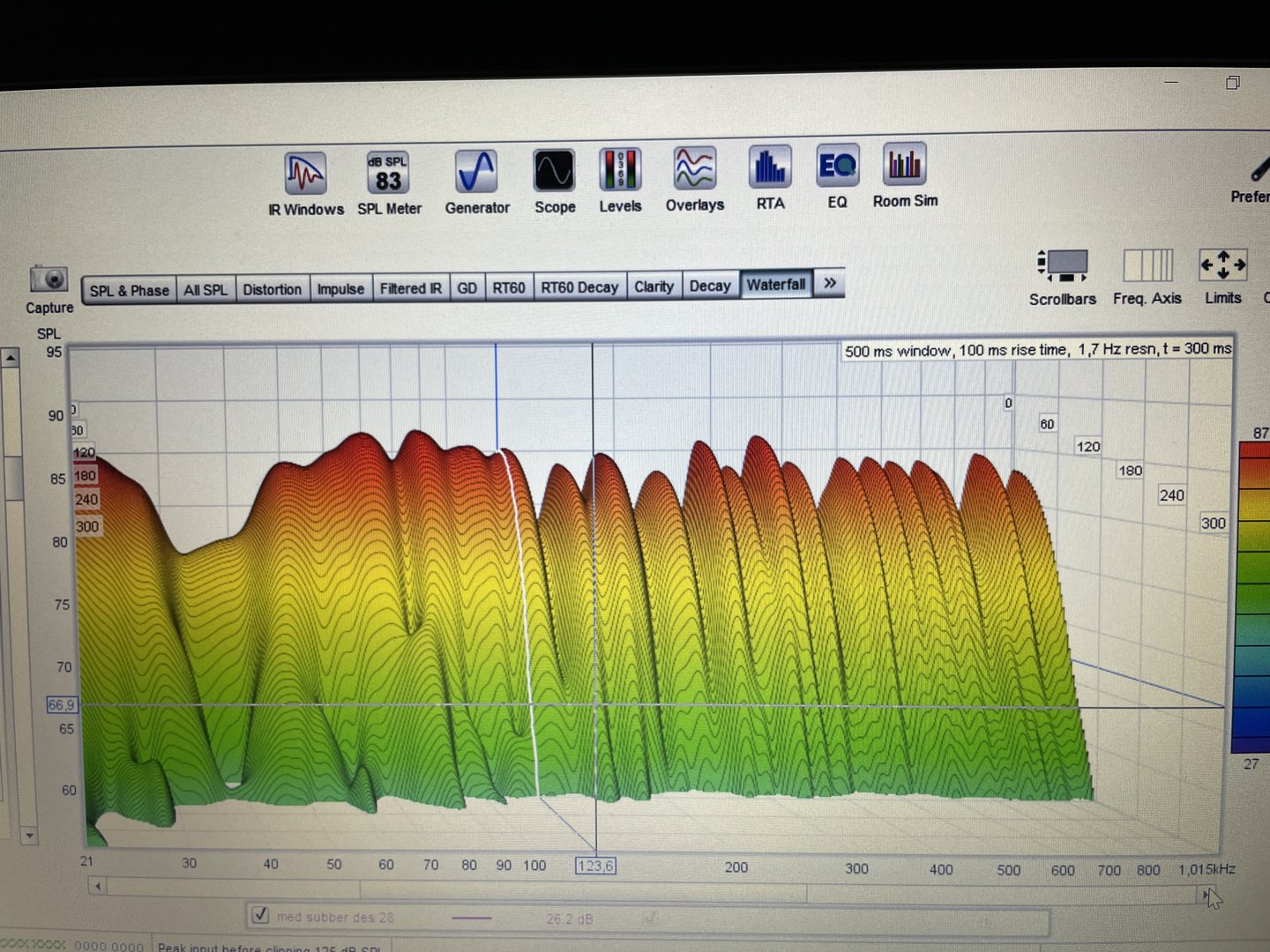The height and width of the screenshot is (952, 1270).
Task: Show the RT60 Decay tab
Action: click(x=579, y=287)
